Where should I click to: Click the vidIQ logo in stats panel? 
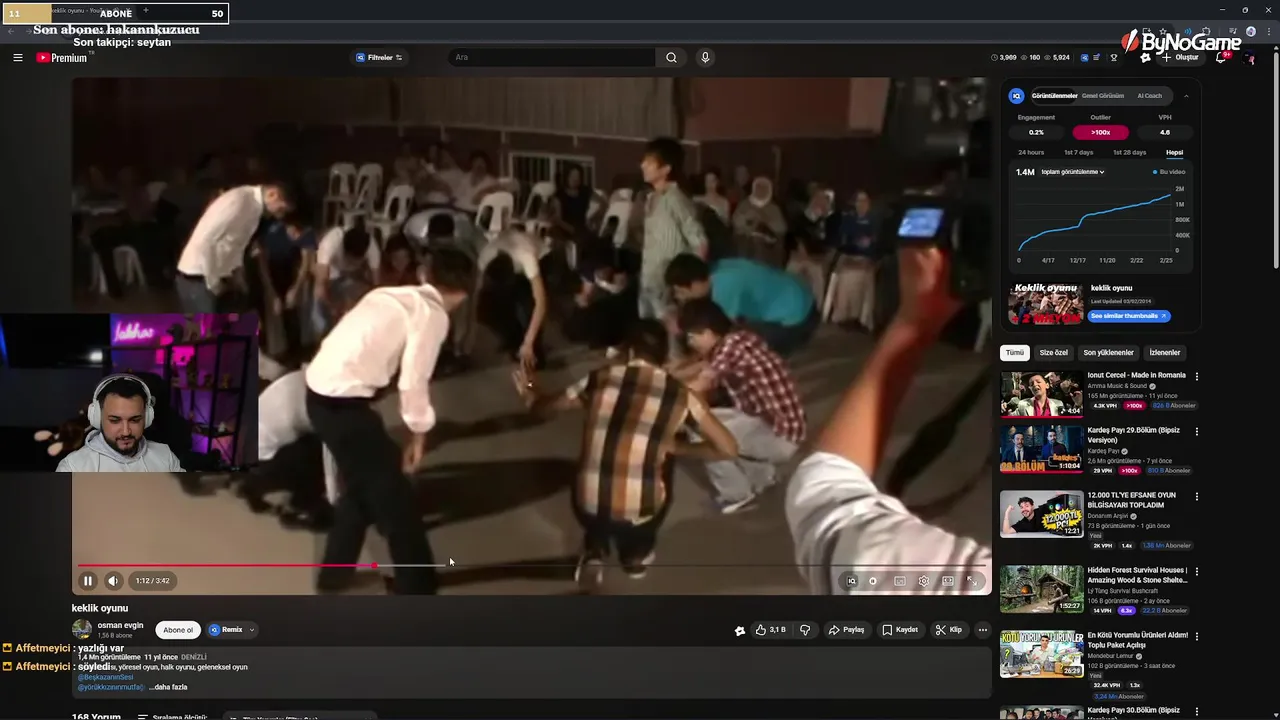click(x=1017, y=96)
